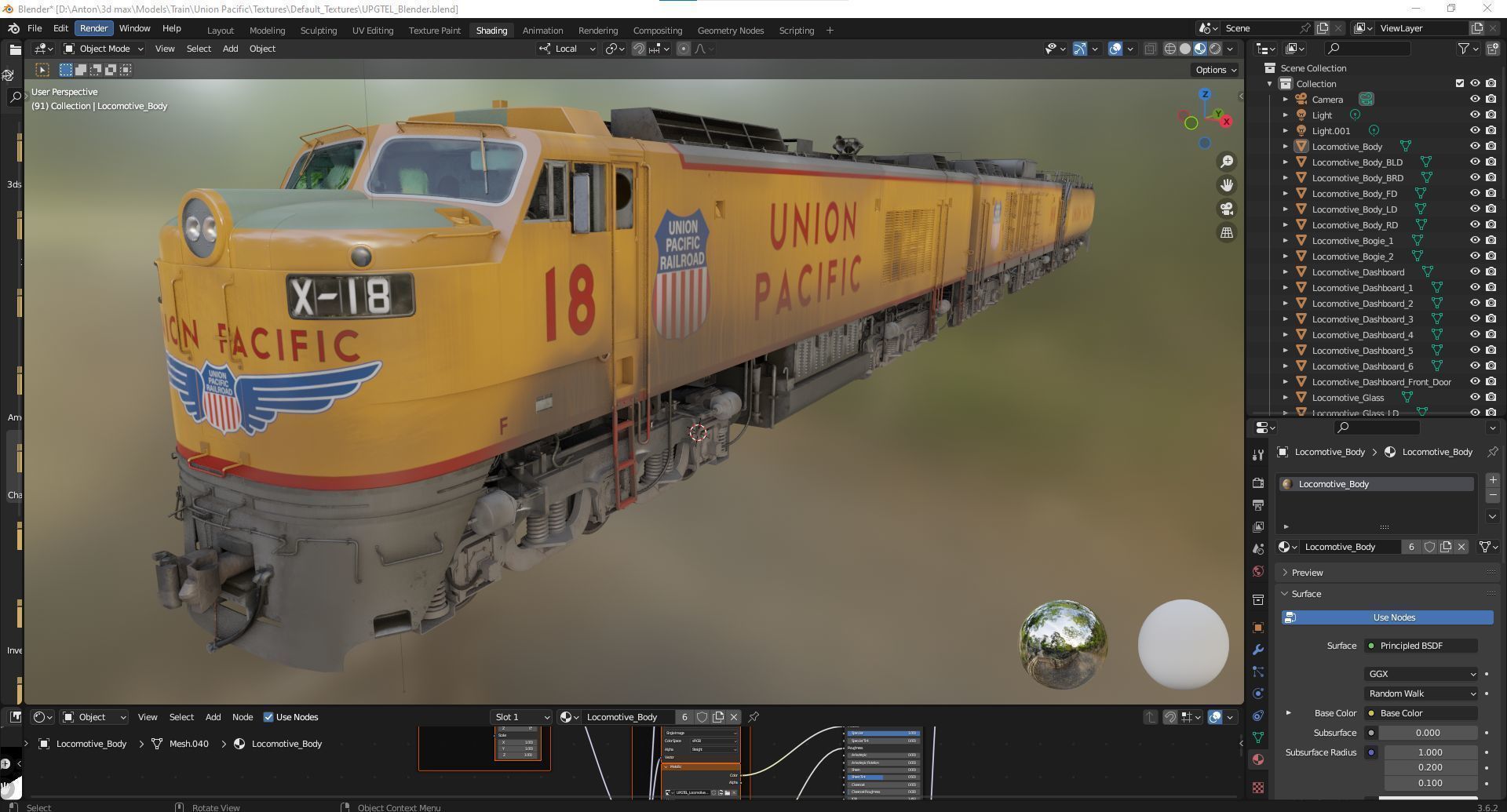The height and width of the screenshot is (812, 1507).
Task: Collapse the Collection tree
Action: click(1270, 84)
